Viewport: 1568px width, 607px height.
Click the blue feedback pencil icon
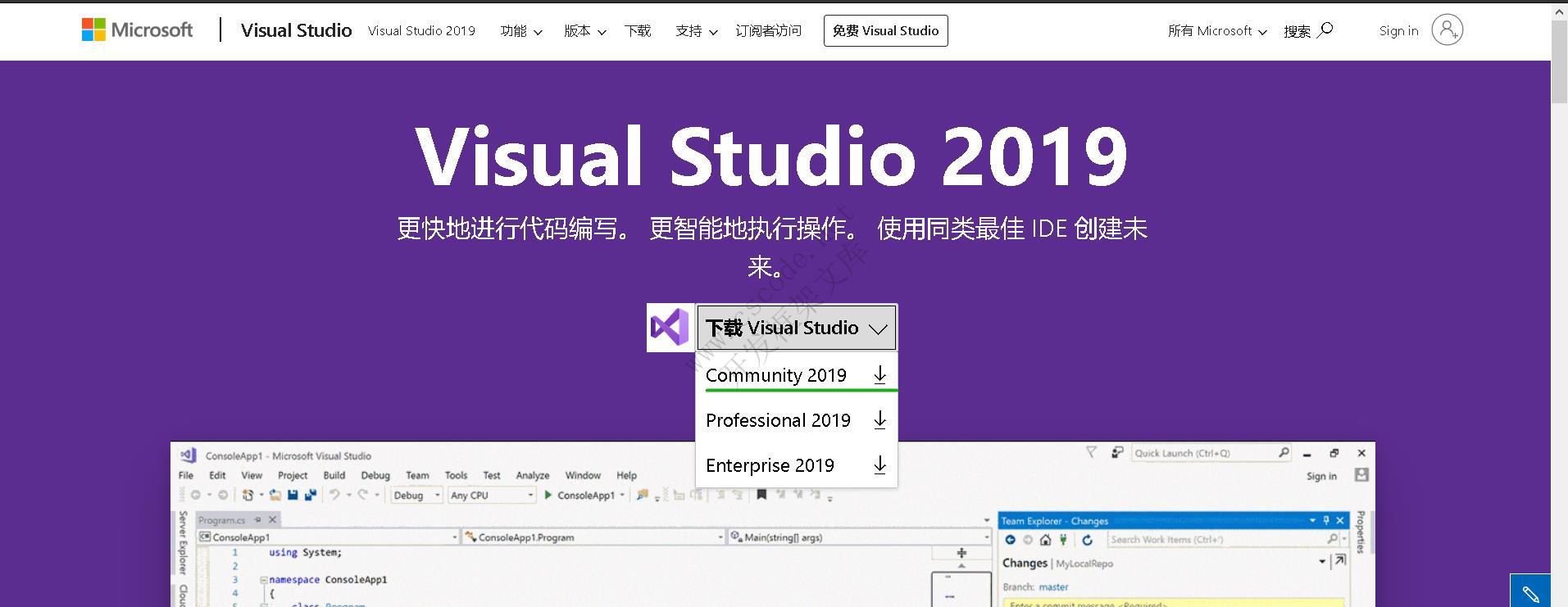pos(1530,591)
